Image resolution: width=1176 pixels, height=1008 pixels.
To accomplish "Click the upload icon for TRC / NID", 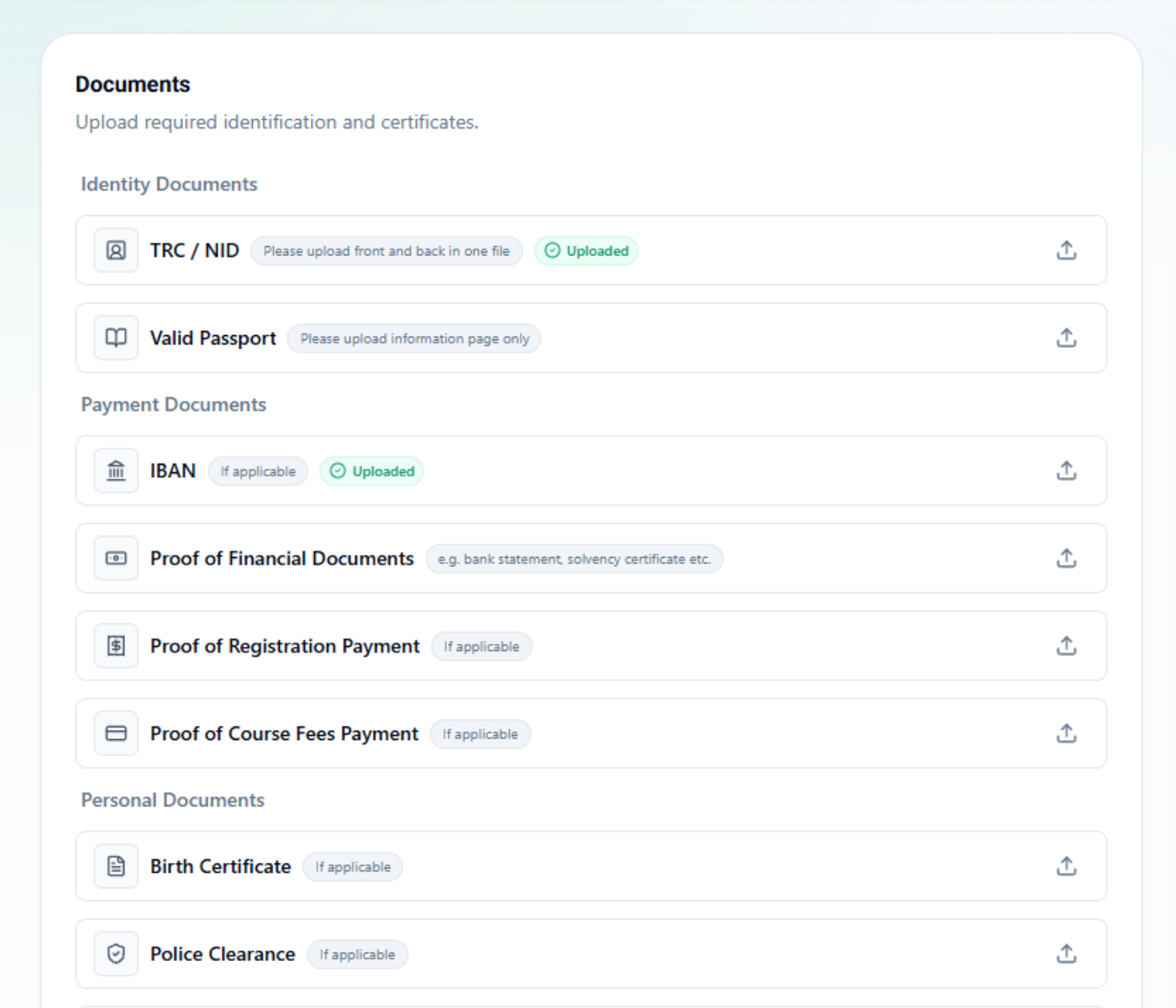I will point(1066,250).
